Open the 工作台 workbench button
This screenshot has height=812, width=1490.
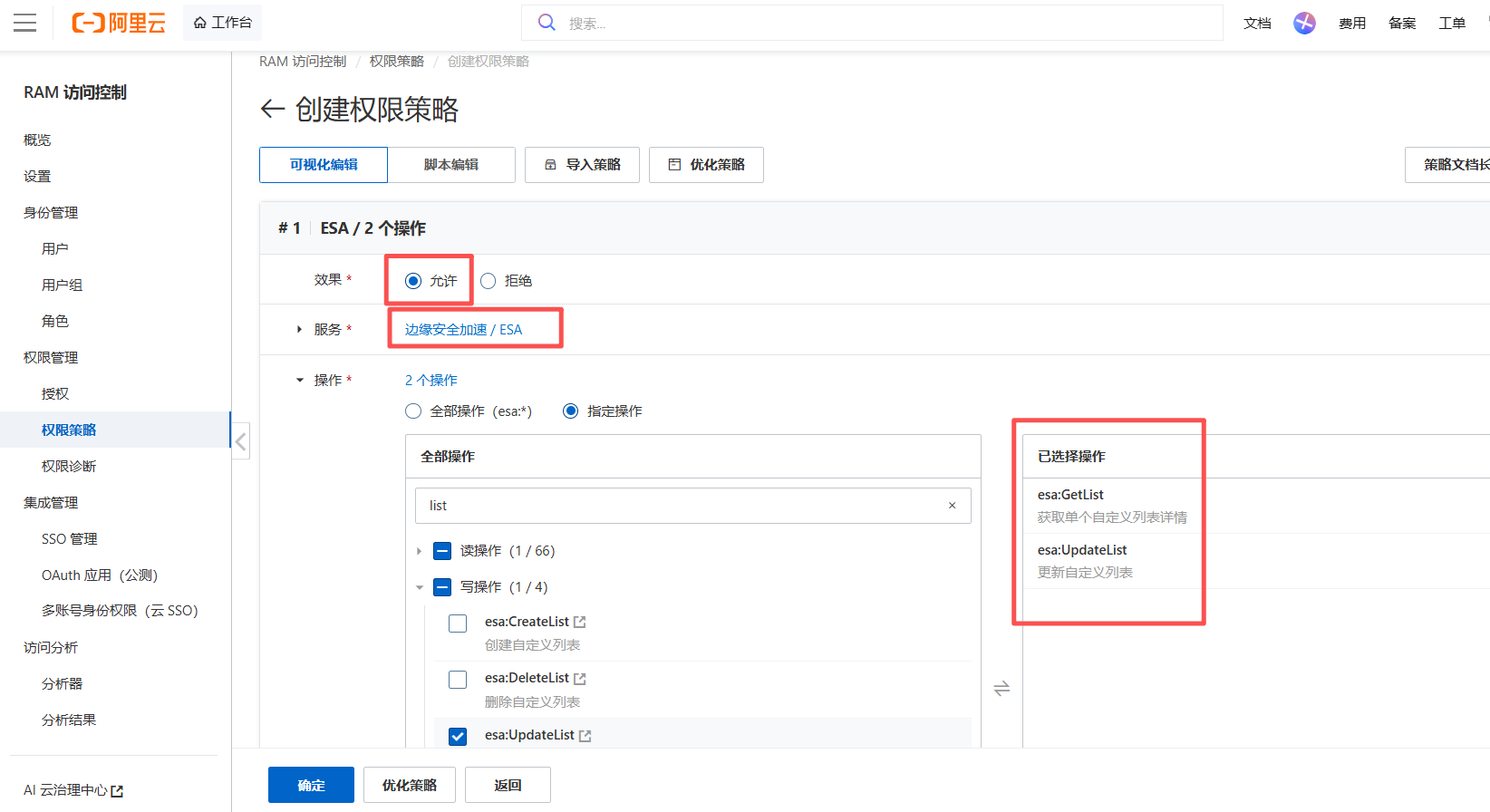point(222,23)
